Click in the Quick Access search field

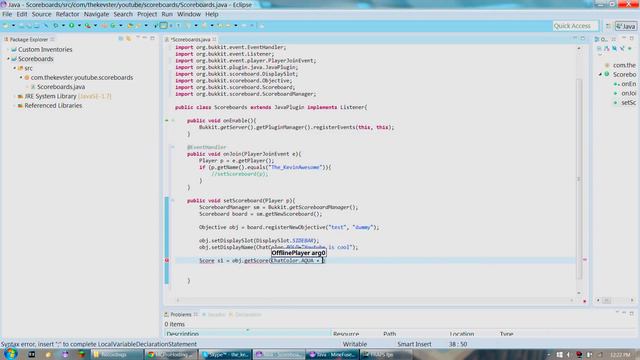[575, 26]
